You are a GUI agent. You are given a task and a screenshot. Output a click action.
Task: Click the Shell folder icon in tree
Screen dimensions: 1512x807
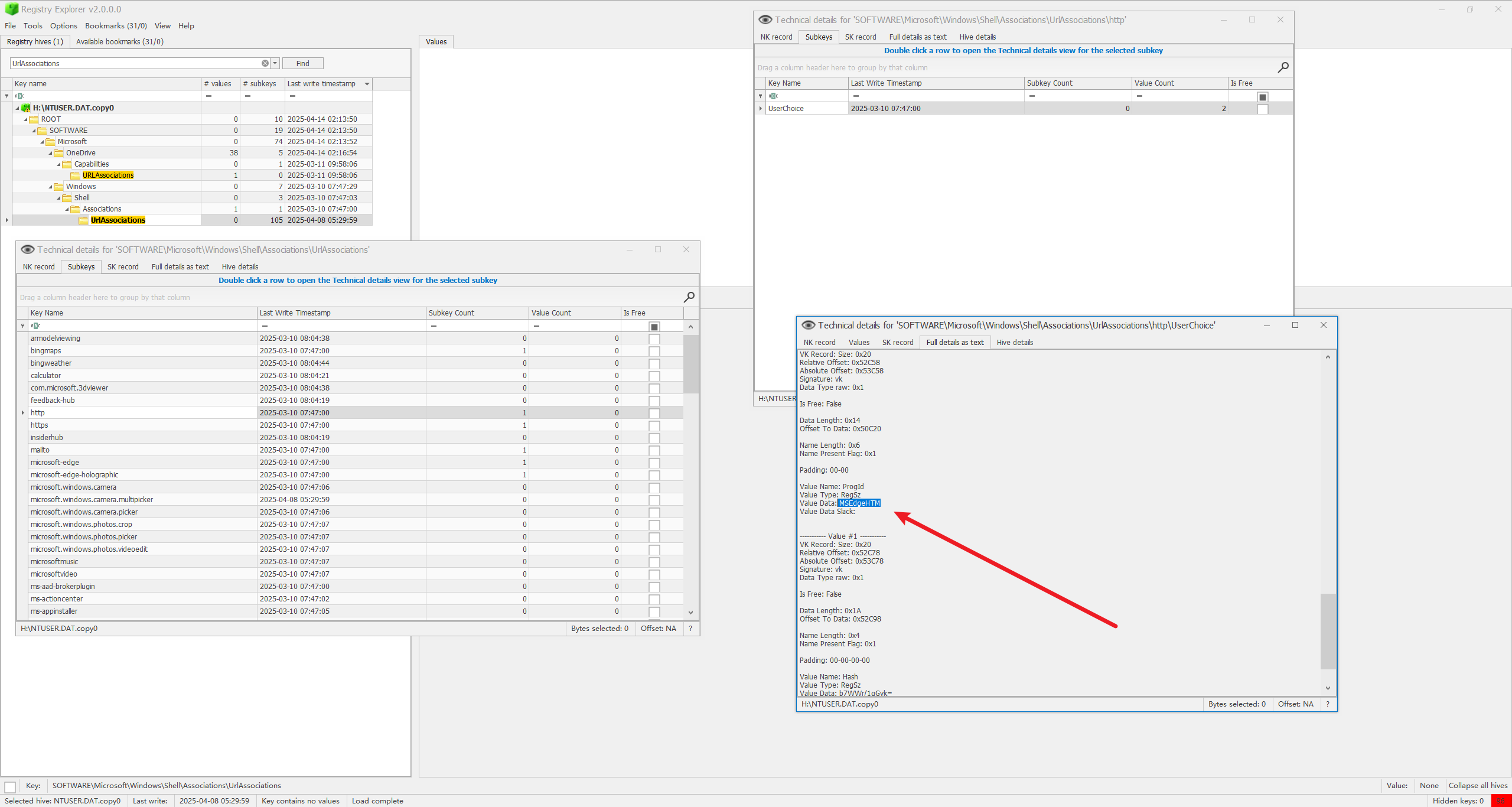[67, 198]
